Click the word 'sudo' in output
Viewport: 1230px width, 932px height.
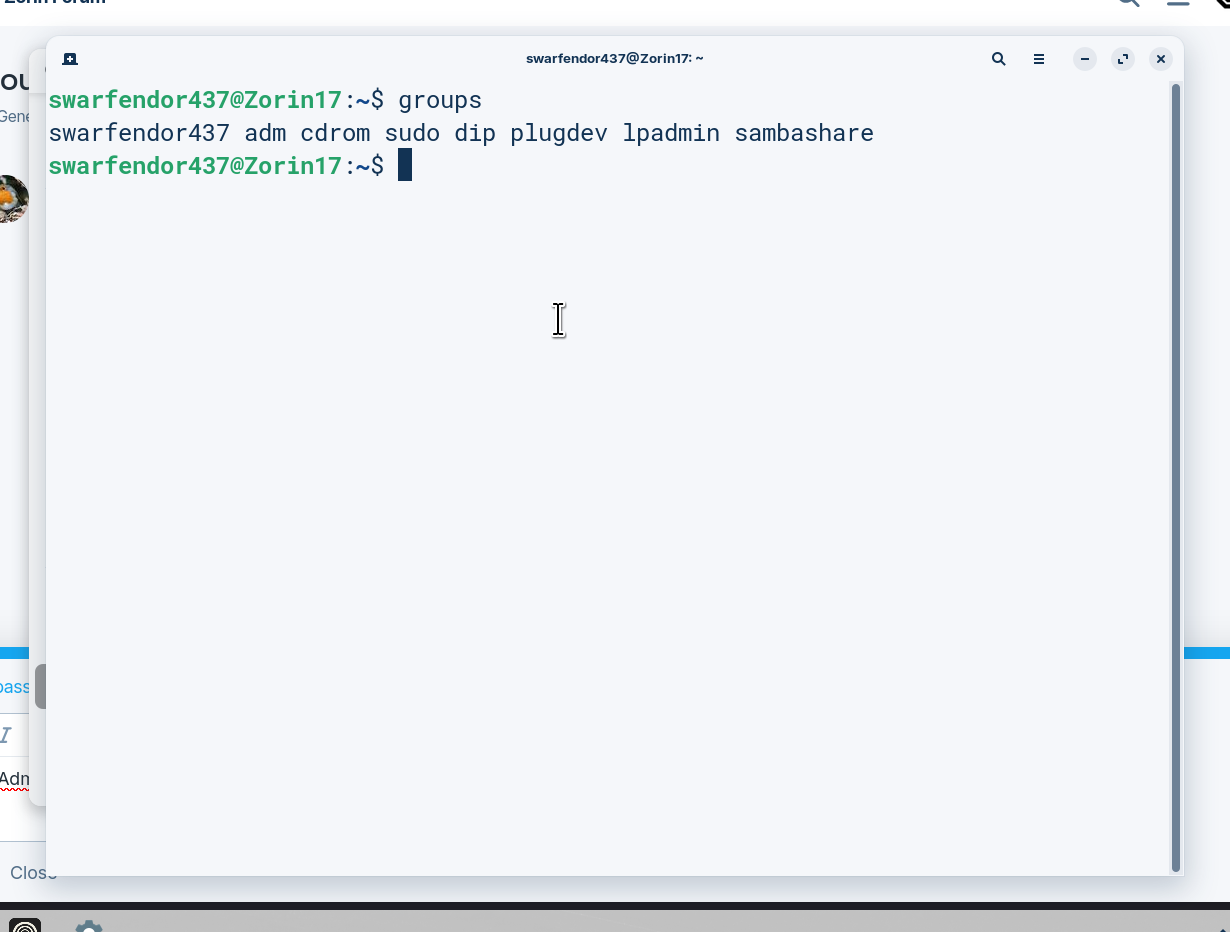point(412,133)
